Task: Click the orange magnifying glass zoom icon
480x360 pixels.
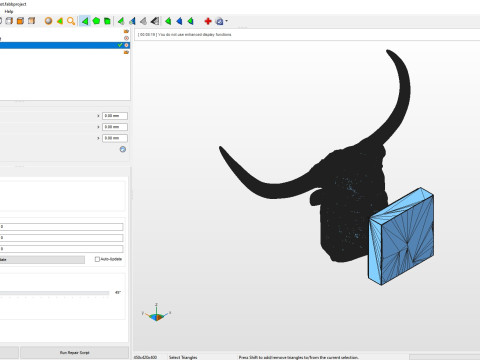Action: (71, 21)
